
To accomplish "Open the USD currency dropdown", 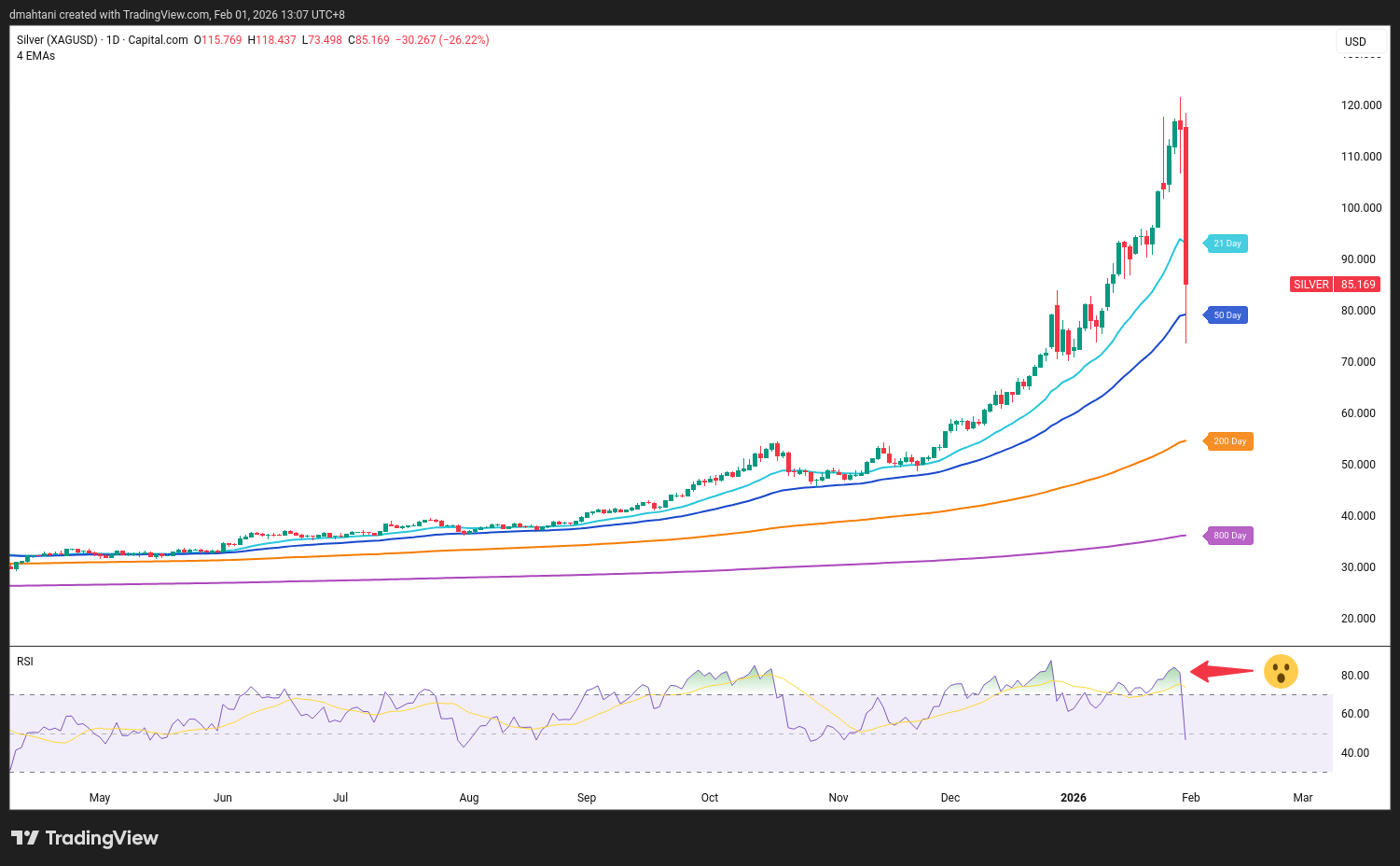I will pyautogui.click(x=1356, y=42).
